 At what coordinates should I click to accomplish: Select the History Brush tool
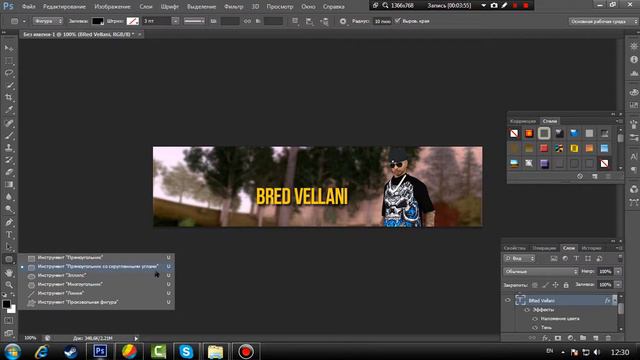9,160
